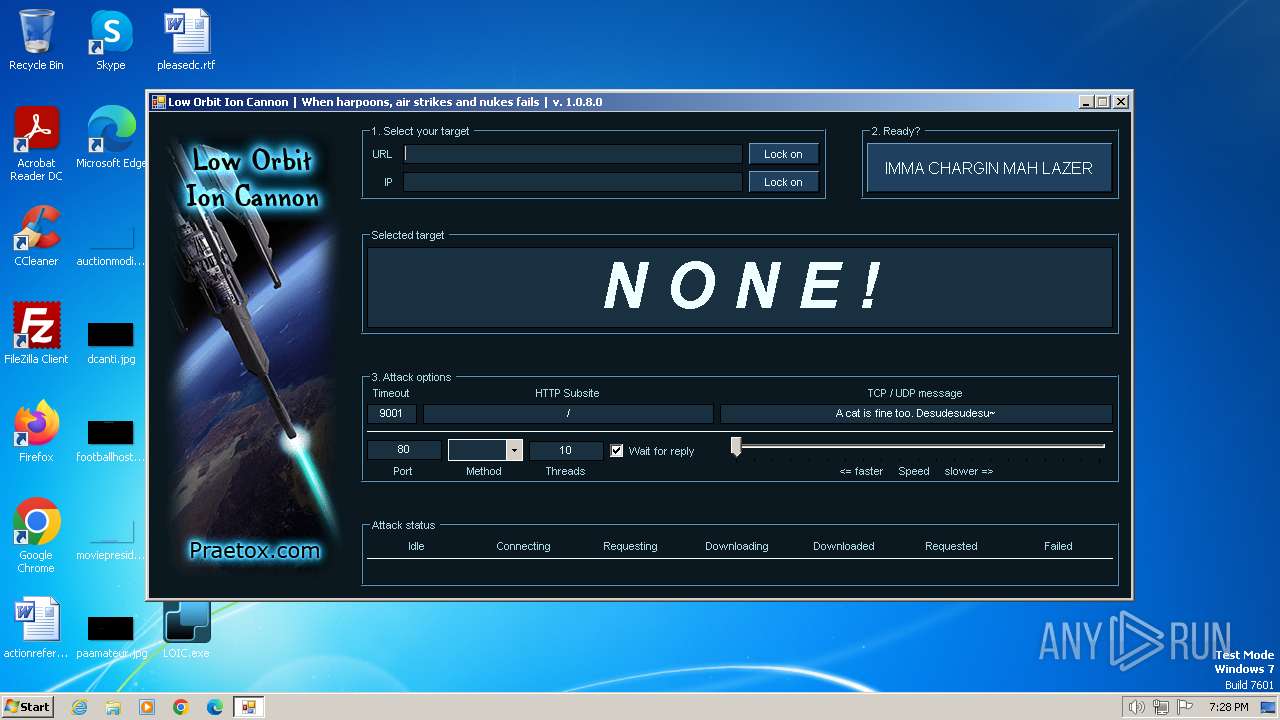Open Microsoft Edge desktop shortcut
The width and height of the screenshot is (1280, 720).
(x=111, y=138)
